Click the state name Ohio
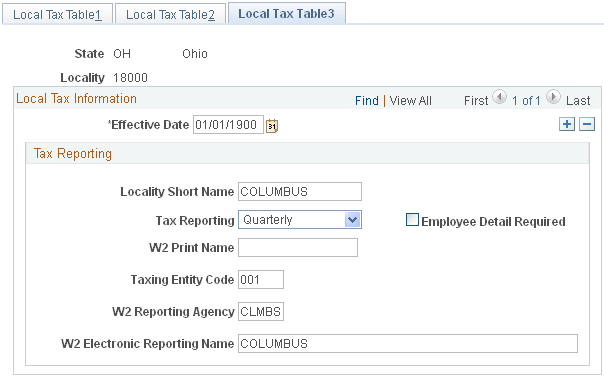 tap(195, 54)
